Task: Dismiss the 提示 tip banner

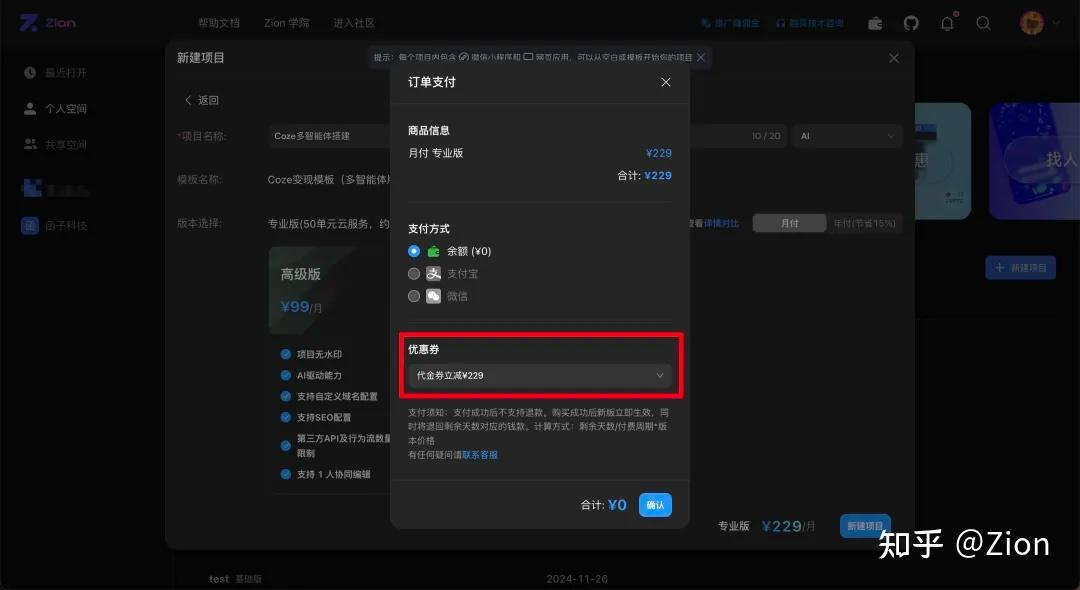Action: click(x=700, y=57)
